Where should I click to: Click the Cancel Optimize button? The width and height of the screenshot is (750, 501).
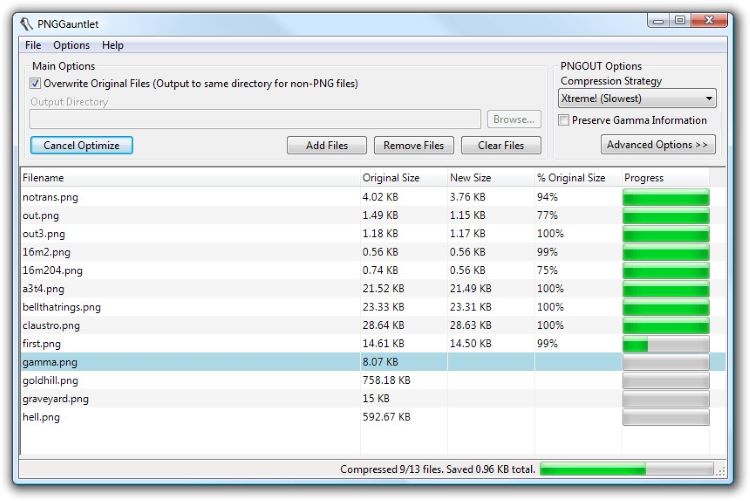pos(81,145)
